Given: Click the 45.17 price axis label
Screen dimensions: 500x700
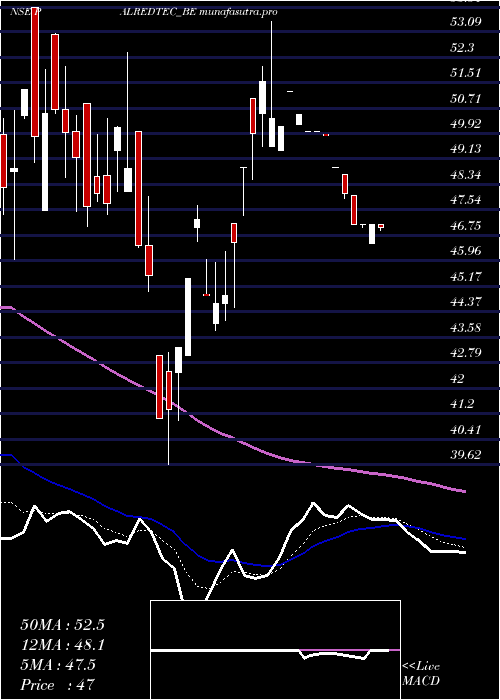Looking at the screenshot, I should [466, 277].
